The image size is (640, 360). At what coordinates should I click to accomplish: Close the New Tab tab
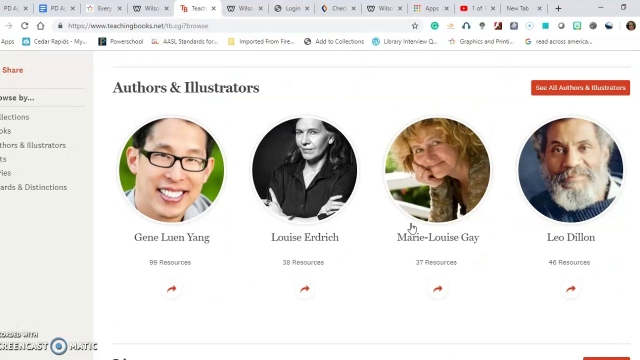(x=539, y=8)
